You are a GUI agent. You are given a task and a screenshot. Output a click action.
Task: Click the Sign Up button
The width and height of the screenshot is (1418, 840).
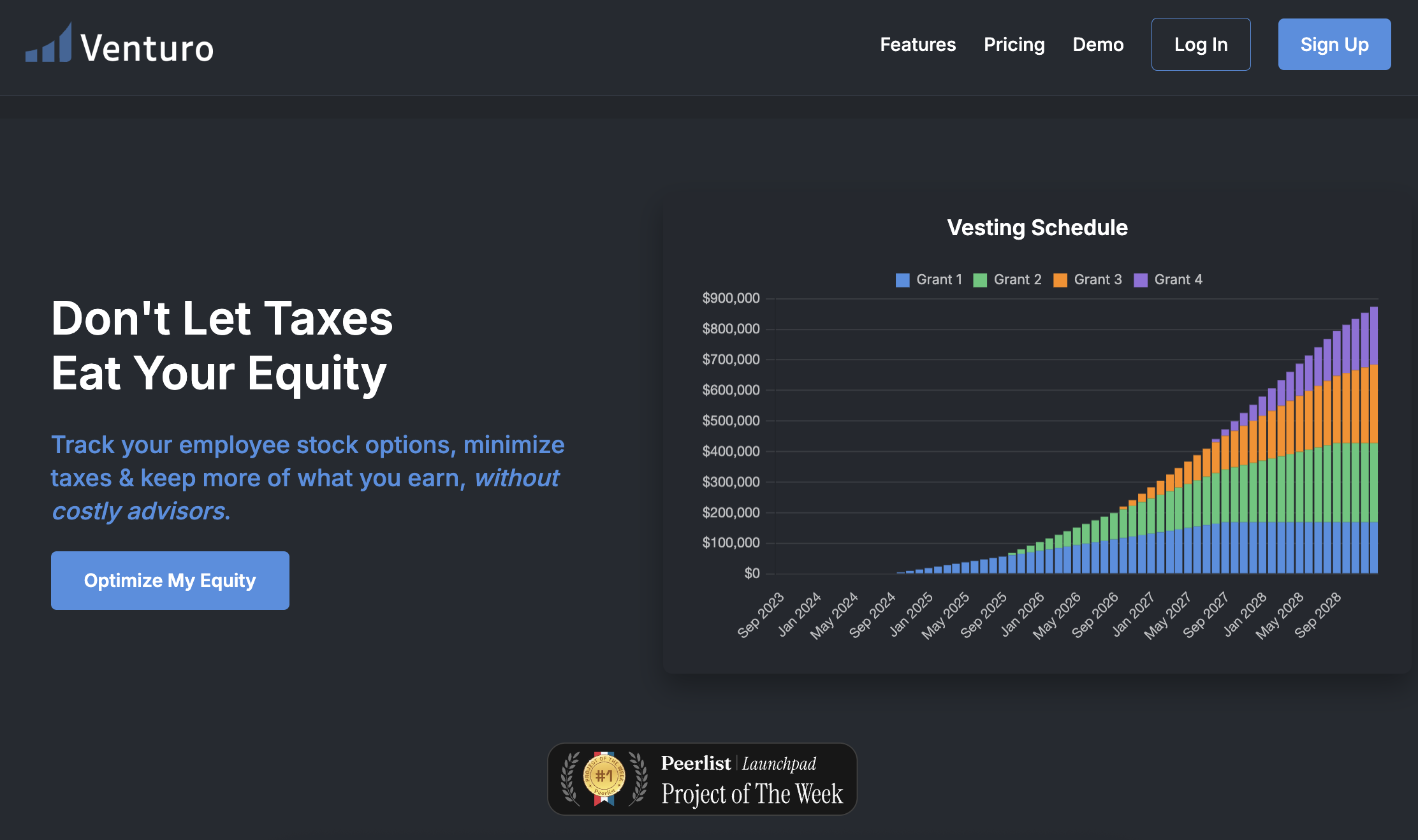(x=1334, y=44)
